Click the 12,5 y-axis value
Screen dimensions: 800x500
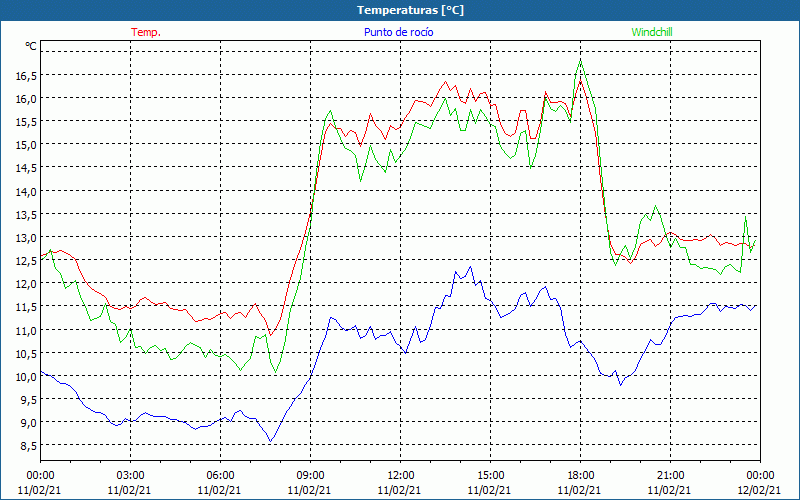click(x=27, y=261)
